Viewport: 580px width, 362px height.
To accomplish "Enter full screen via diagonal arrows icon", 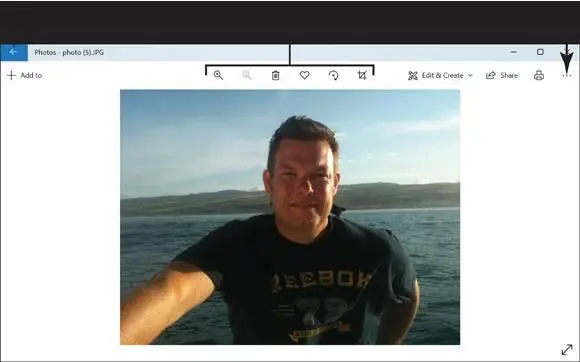I will 567,349.
